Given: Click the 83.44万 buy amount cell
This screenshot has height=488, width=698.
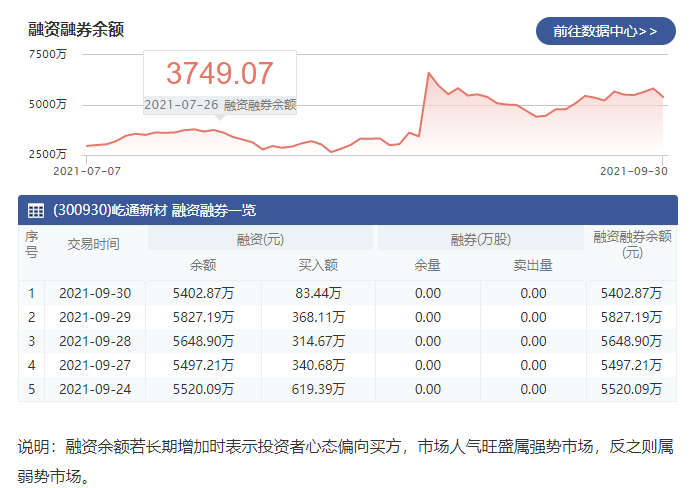Looking at the screenshot, I should 318,292.
